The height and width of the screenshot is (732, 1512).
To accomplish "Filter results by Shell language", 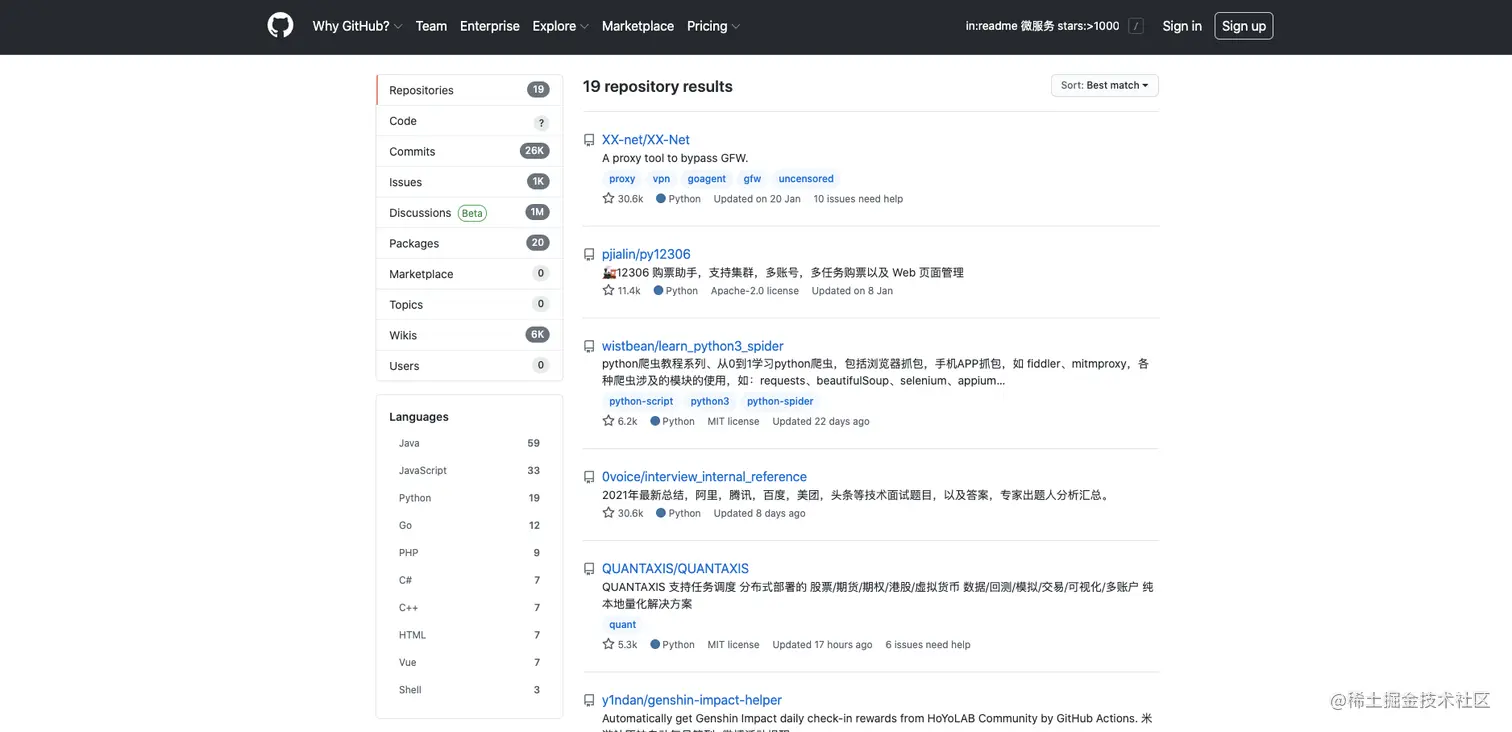I will tap(469, 690).
